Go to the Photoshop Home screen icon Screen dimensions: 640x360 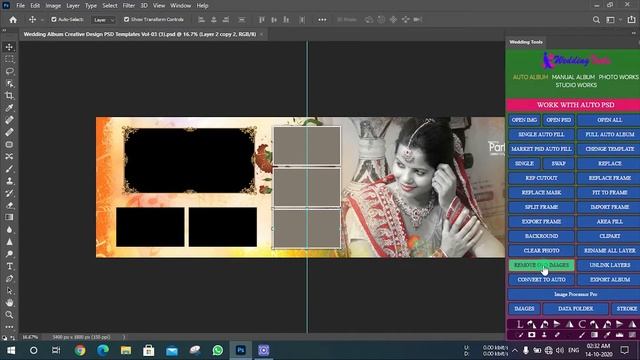(x=13, y=20)
